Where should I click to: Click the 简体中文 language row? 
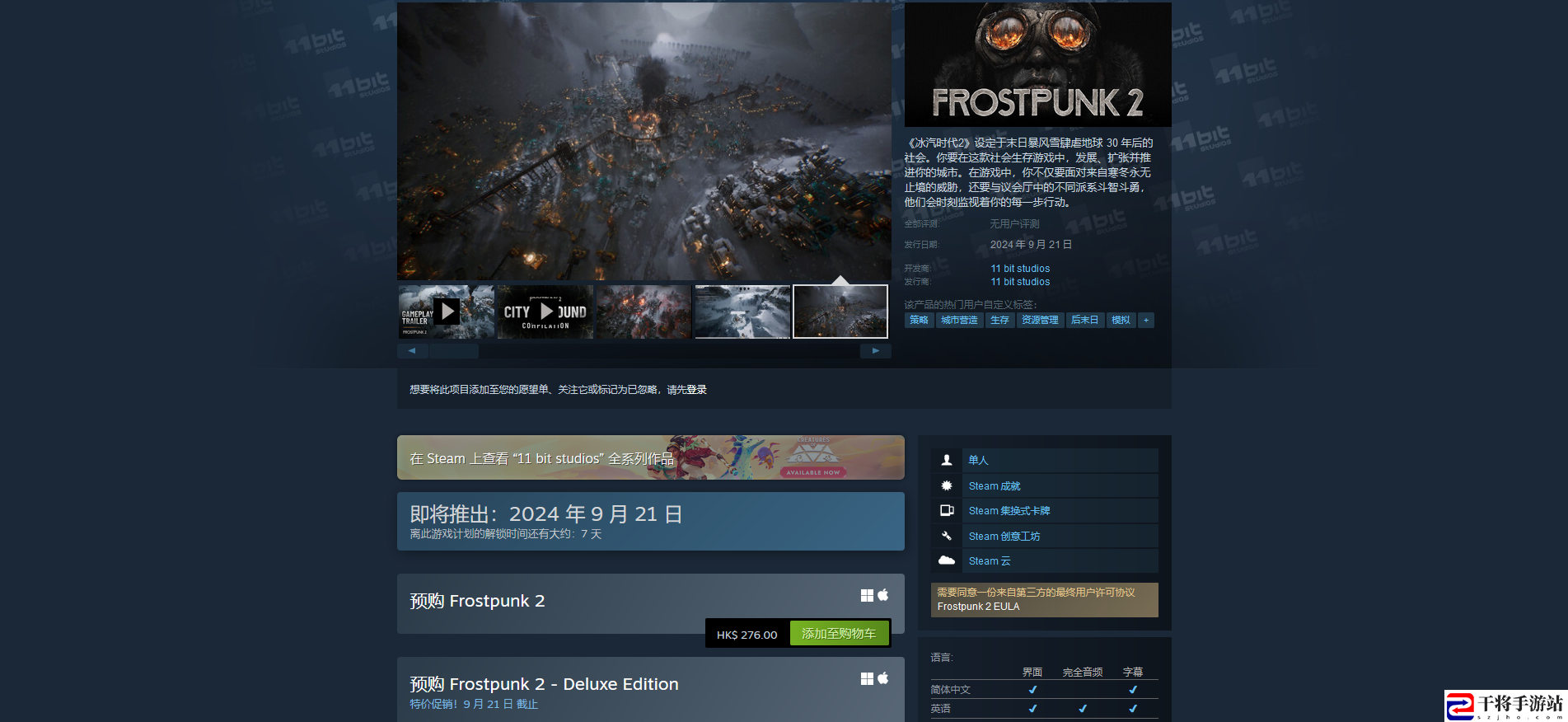1044,690
